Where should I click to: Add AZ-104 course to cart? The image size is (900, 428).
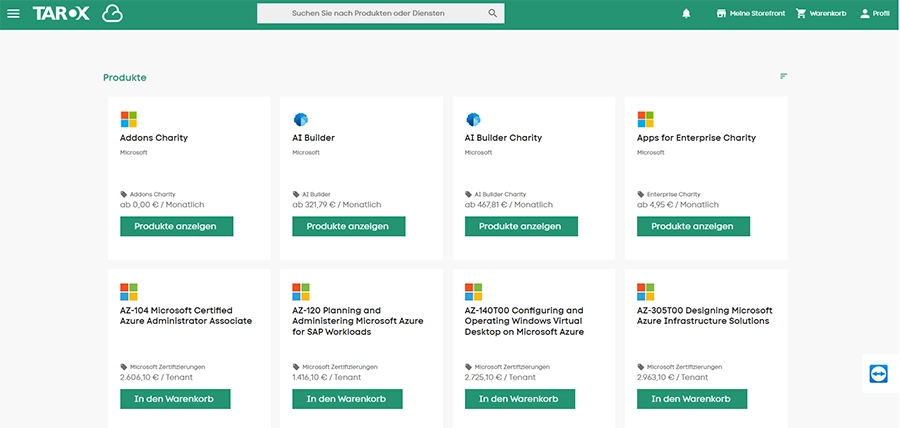coord(176,399)
